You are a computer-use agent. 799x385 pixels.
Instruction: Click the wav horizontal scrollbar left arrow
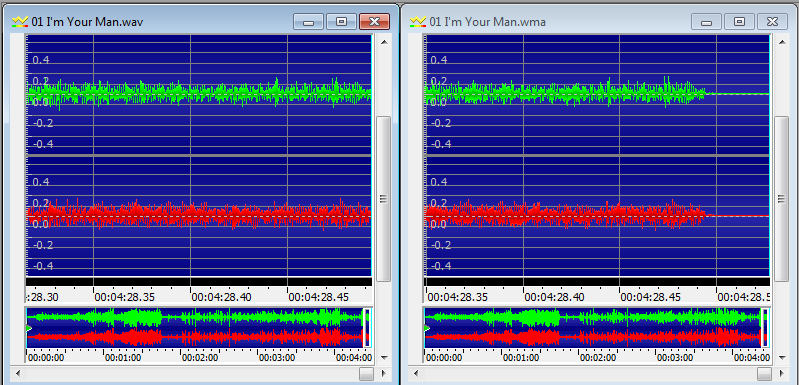(x=17, y=374)
